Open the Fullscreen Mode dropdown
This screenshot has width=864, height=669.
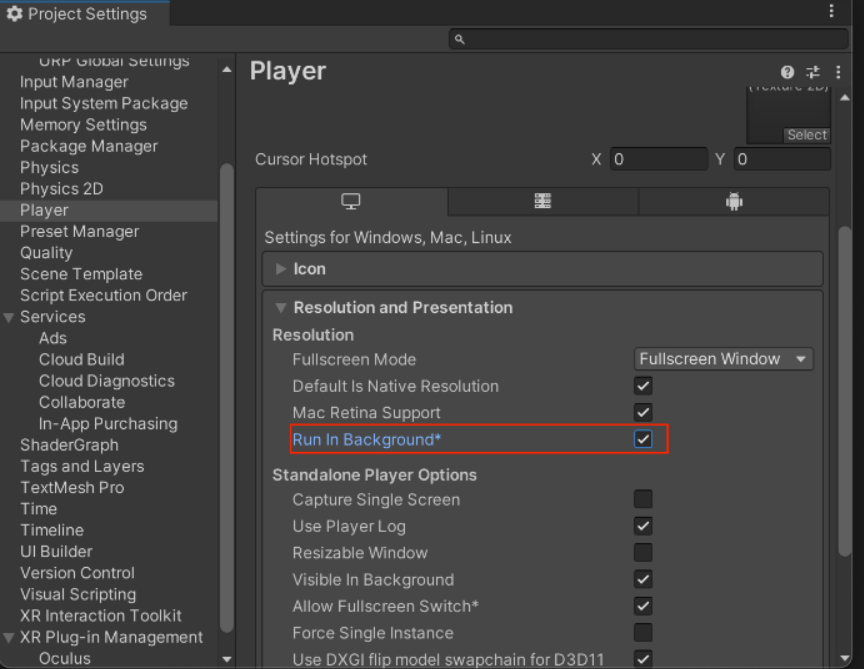pos(722,358)
